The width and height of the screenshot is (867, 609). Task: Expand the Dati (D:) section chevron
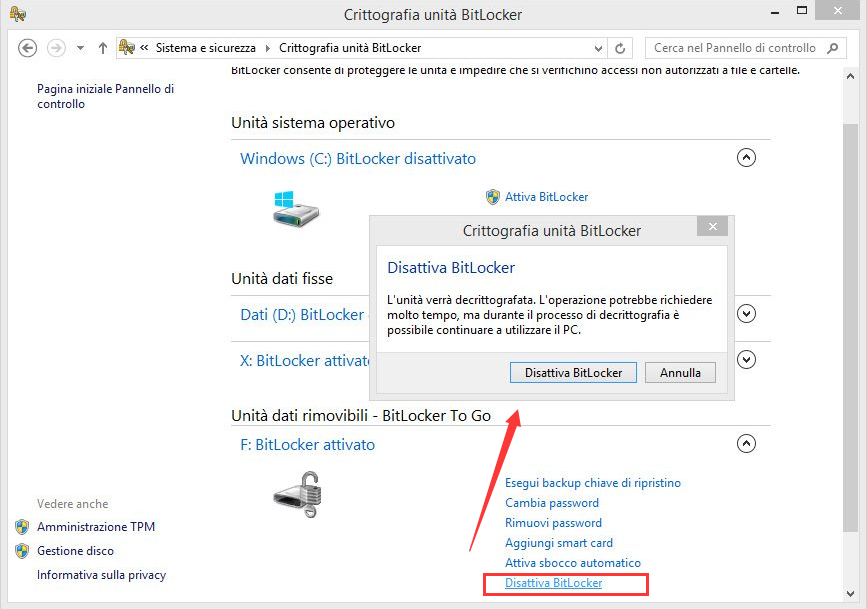(746, 314)
